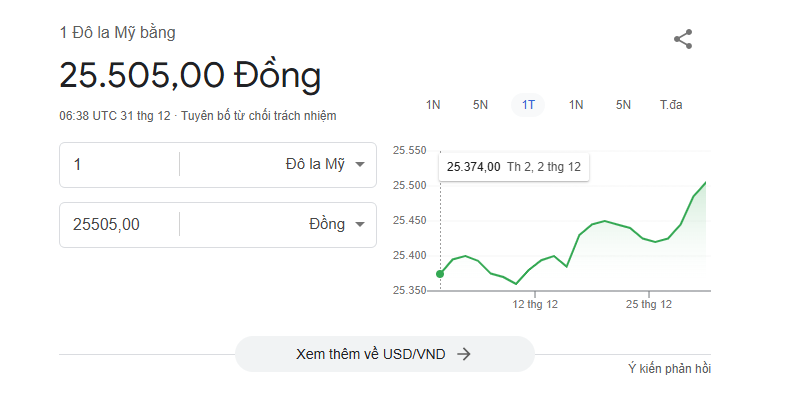The image size is (806, 403).
Task: Click the green data point on the chart
Action: click(x=440, y=274)
